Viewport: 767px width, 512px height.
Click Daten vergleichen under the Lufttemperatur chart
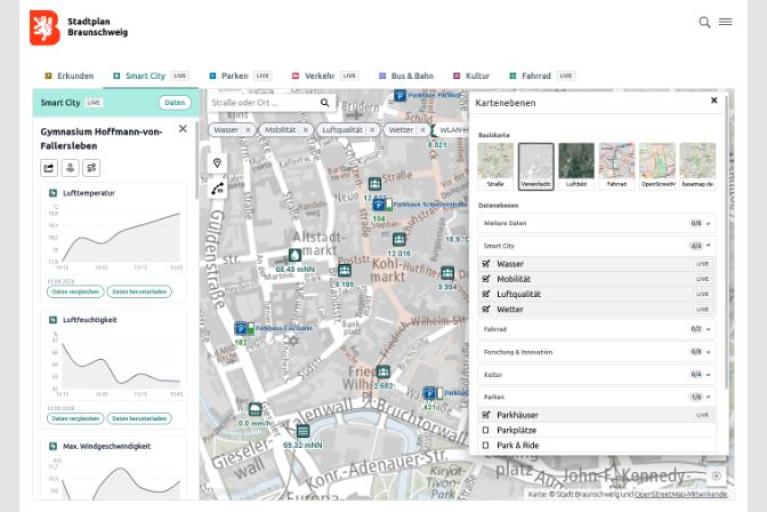click(x=75, y=291)
